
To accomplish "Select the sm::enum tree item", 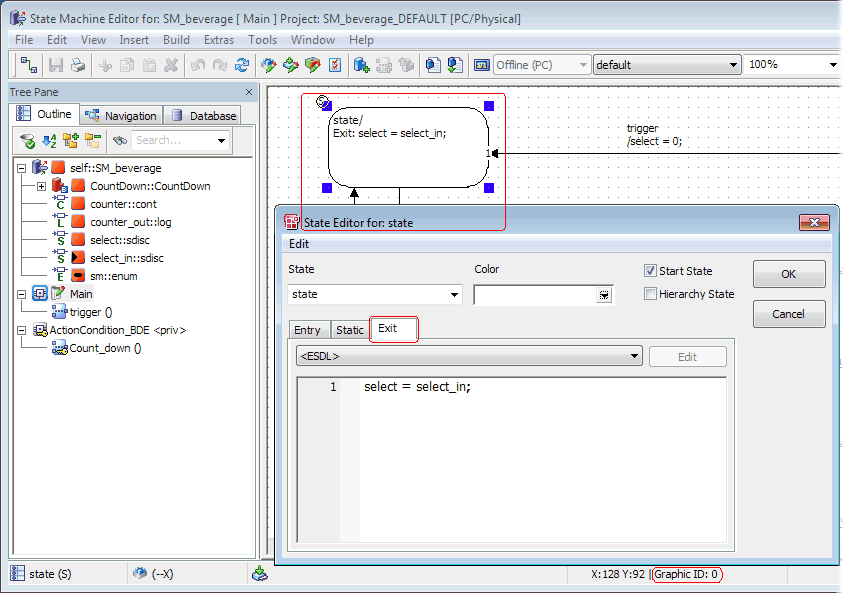I will [114, 276].
